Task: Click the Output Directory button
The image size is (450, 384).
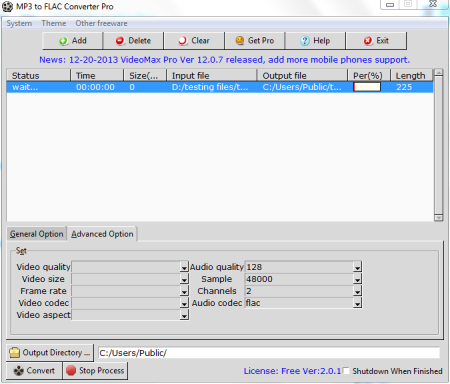Action: point(50,353)
